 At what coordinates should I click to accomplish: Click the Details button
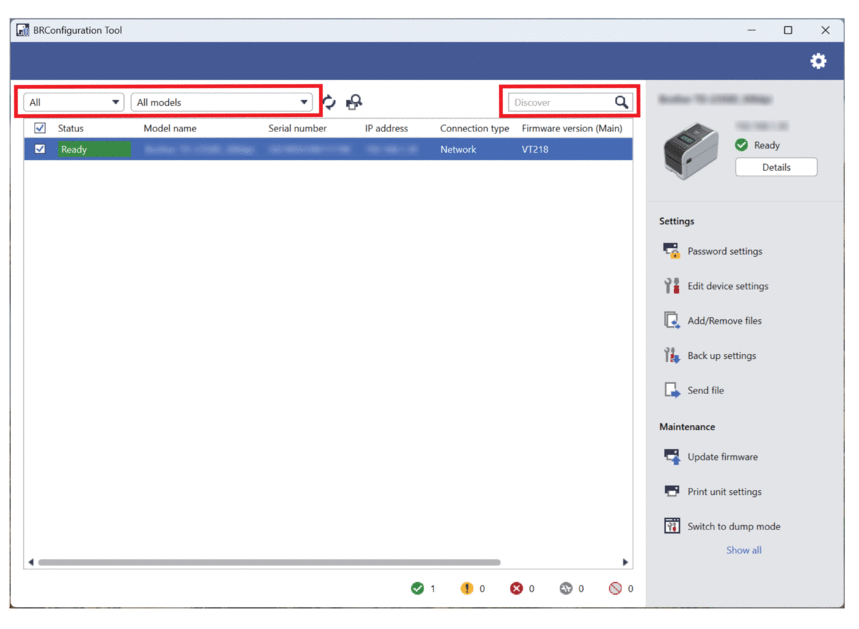coord(776,167)
